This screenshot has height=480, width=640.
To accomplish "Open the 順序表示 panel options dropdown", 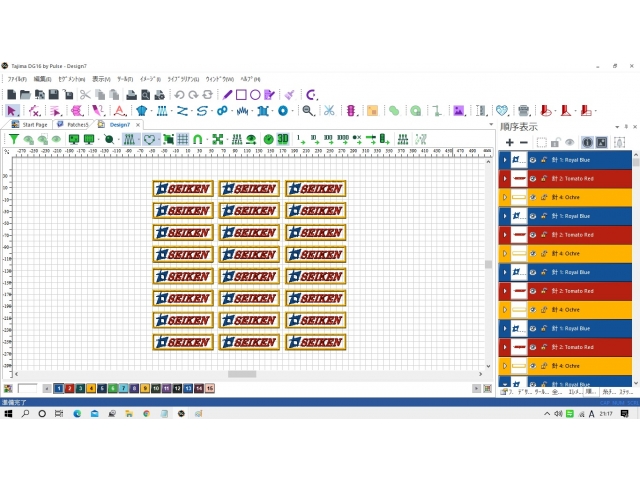I will (x=617, y=127).
